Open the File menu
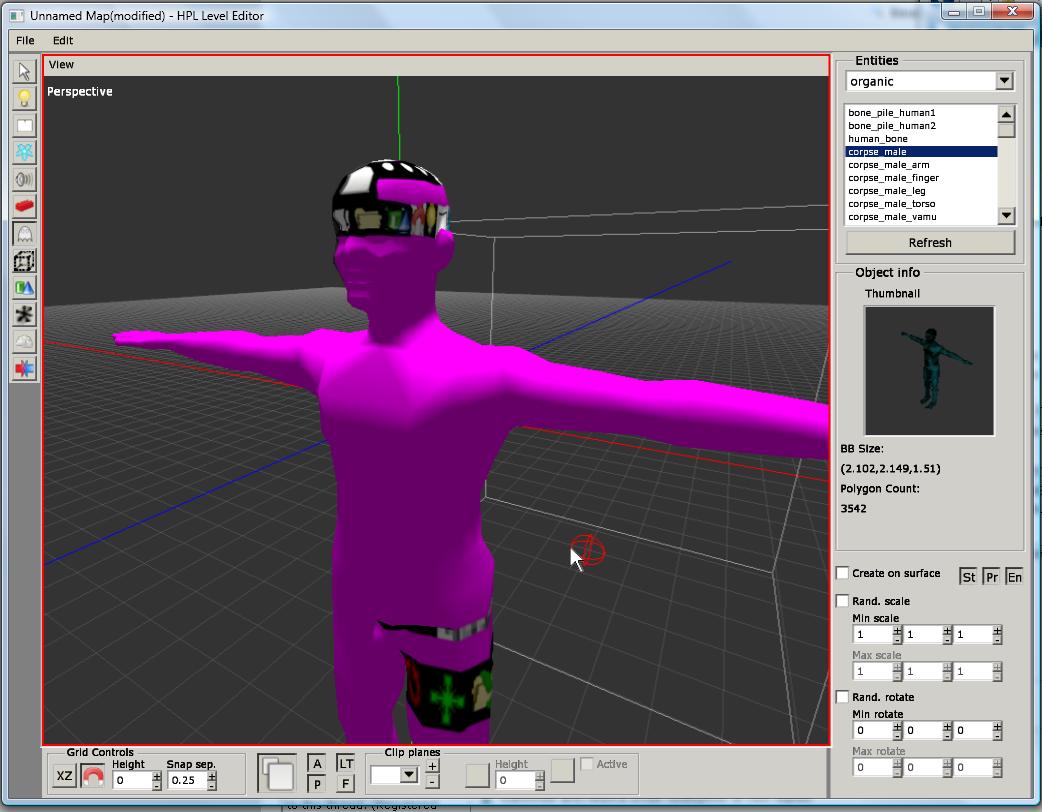 25,41
